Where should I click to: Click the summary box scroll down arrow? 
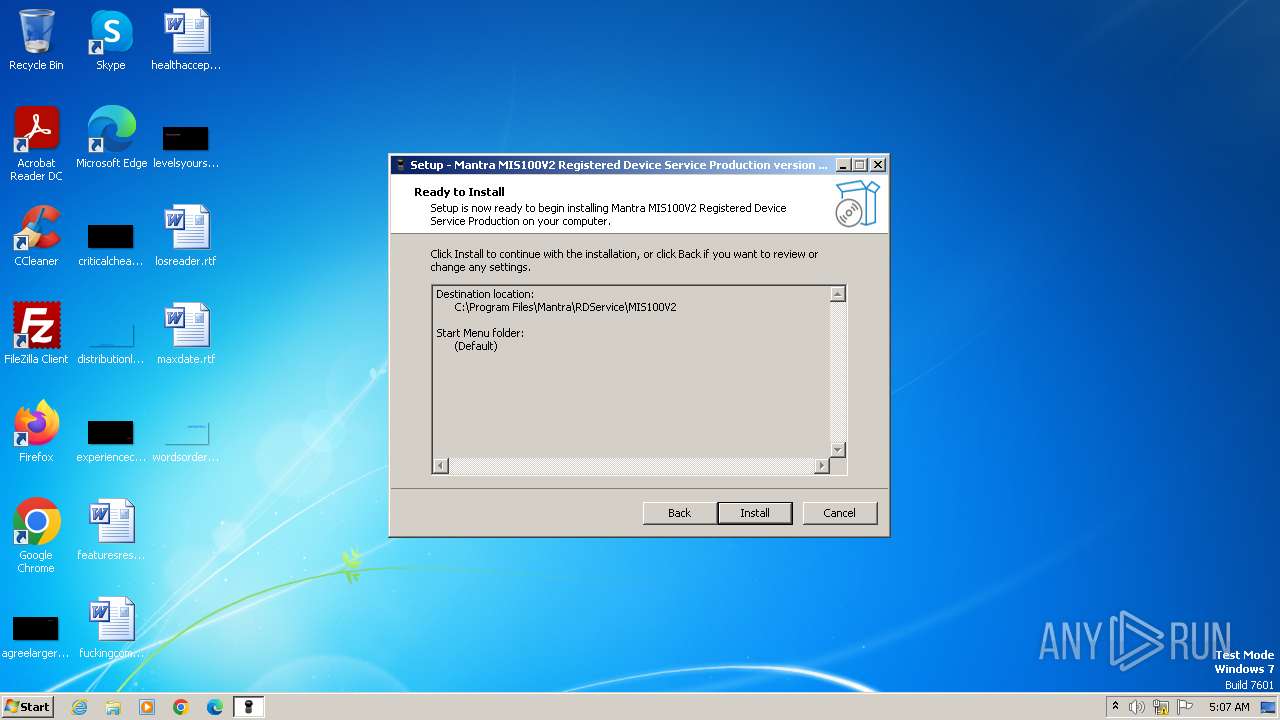(x=838, y=450)
